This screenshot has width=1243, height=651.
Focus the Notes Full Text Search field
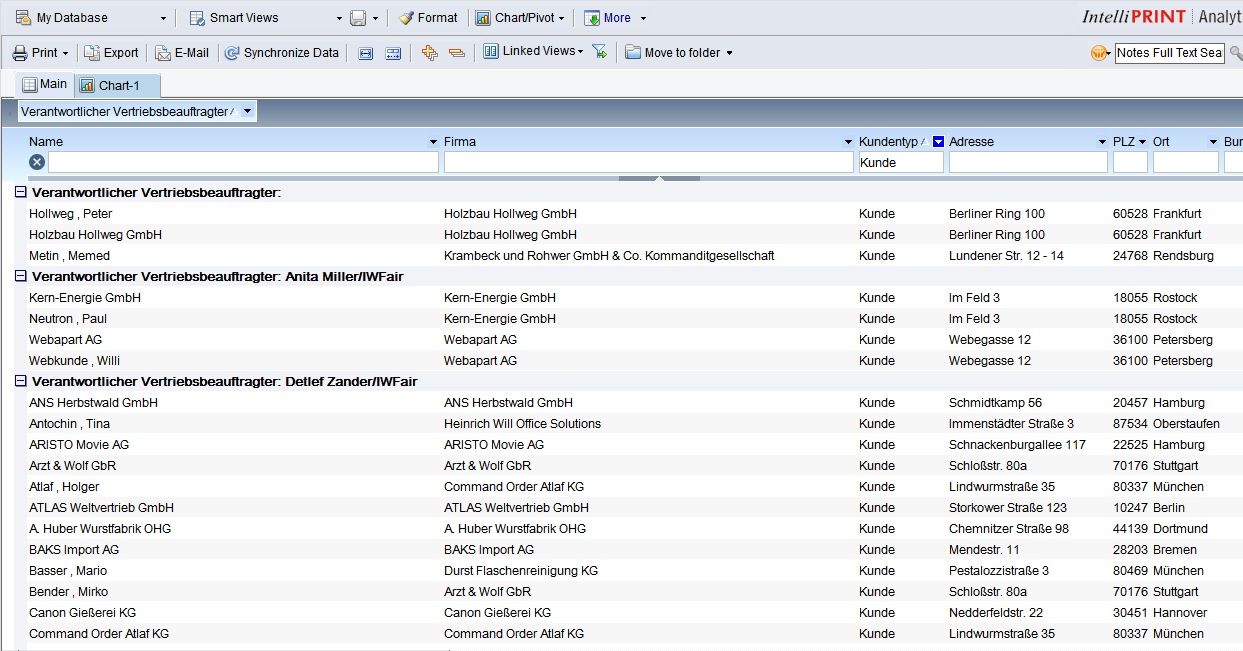1170,53
